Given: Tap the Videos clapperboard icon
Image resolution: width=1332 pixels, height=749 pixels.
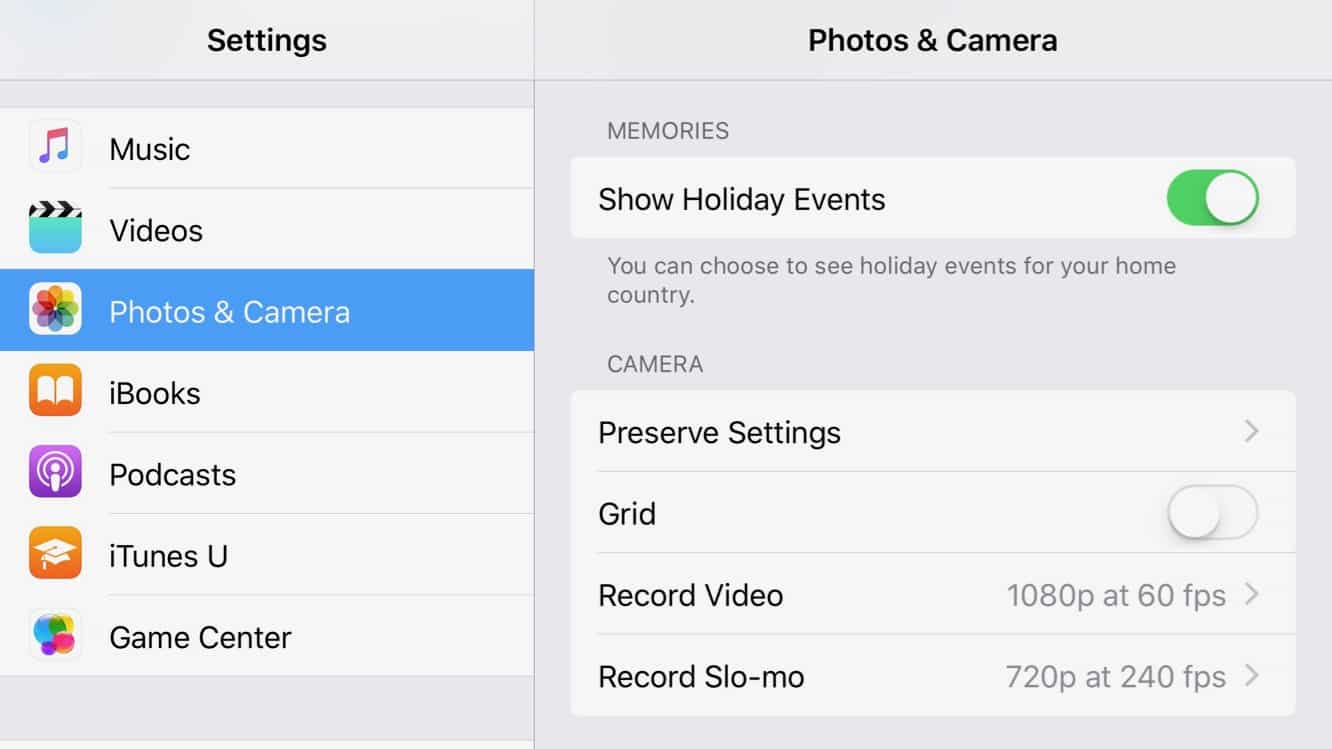Looking at the screenshot, I should click(x=55, y=228).
